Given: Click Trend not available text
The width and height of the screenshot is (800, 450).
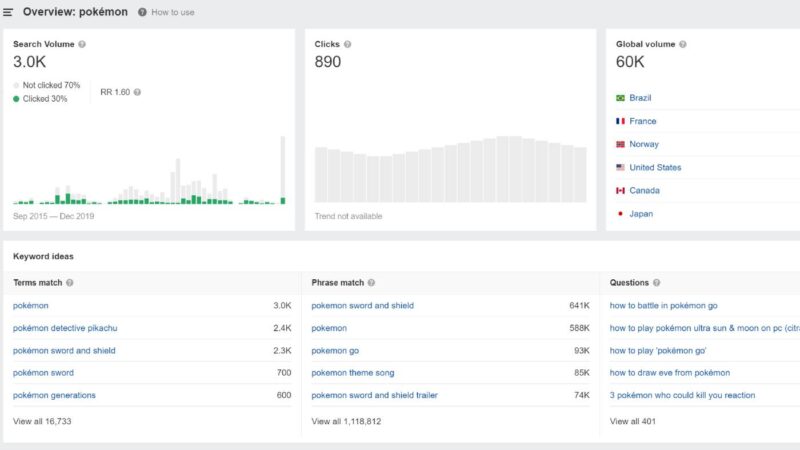Looking at the screenshot, I should pos(348,216).
